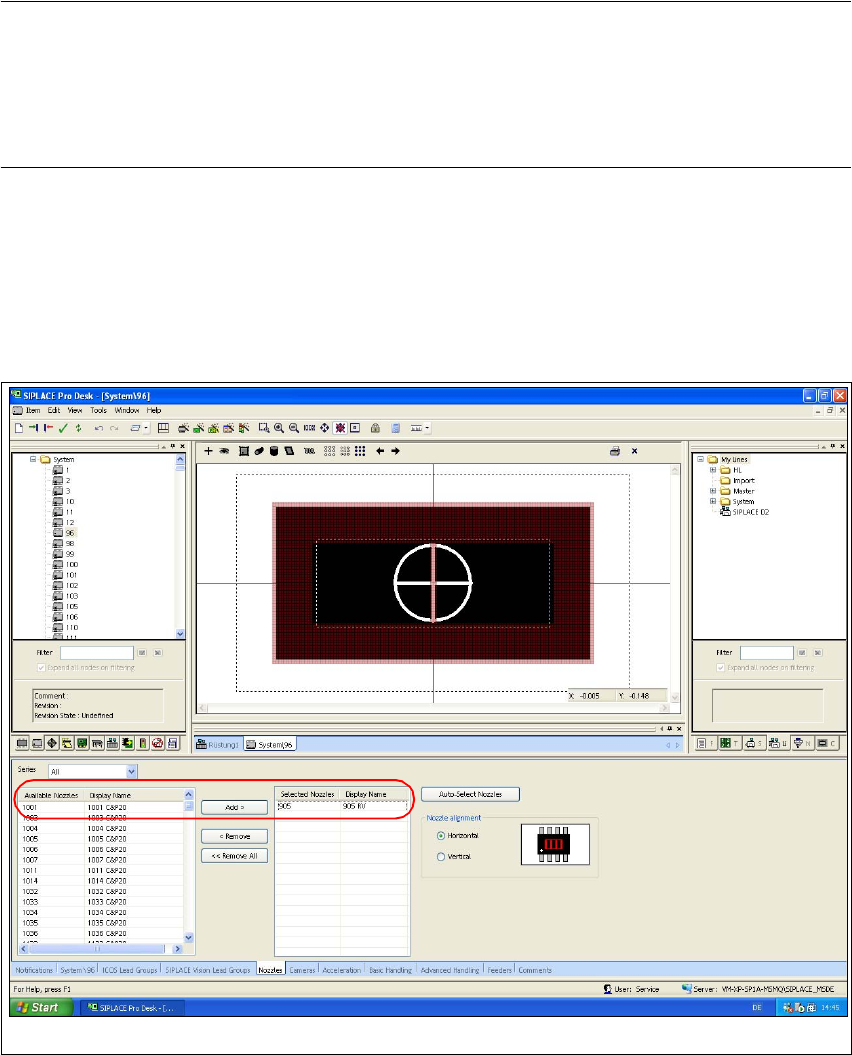Image resolution: width=852 pixels, height=1055 pixels.
Task: Click the Add > button
Action: 234,807
